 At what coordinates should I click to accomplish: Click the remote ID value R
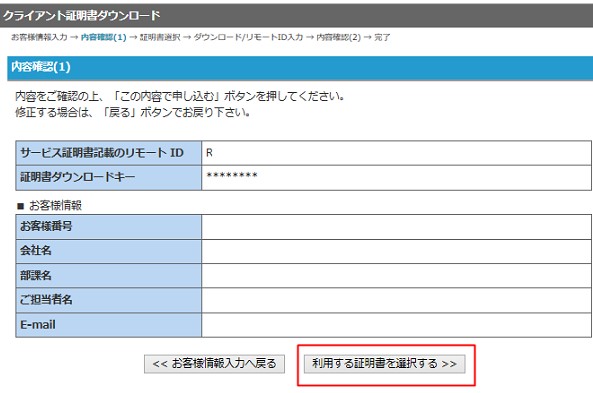pos(209,153)
